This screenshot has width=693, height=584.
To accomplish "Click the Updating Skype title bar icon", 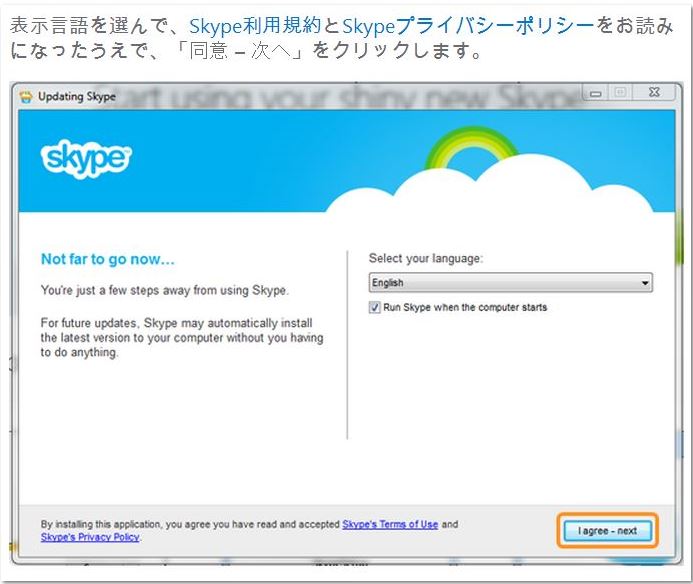I will (26, 96).
